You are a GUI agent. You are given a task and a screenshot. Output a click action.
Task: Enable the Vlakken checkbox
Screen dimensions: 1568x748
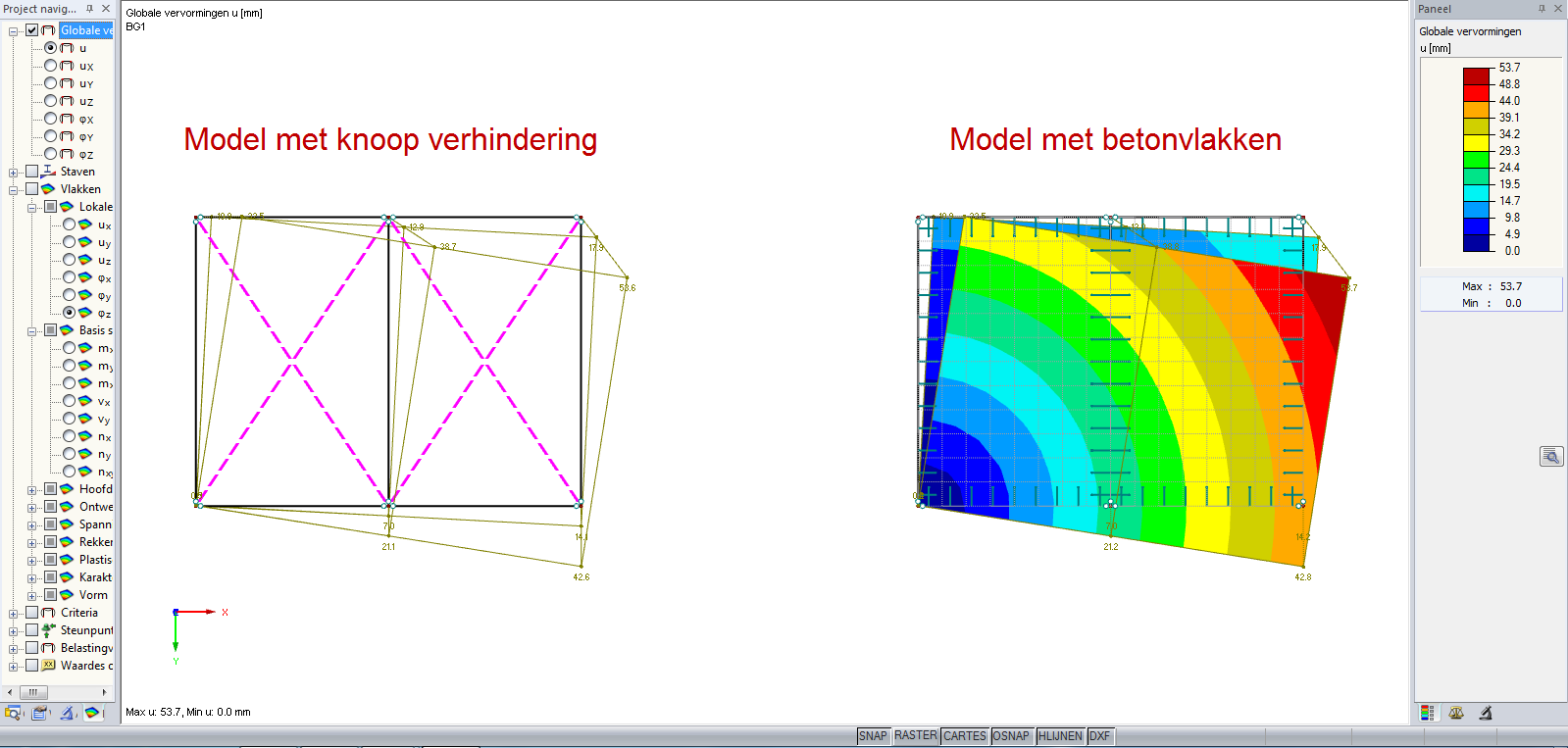click(31, 189)
